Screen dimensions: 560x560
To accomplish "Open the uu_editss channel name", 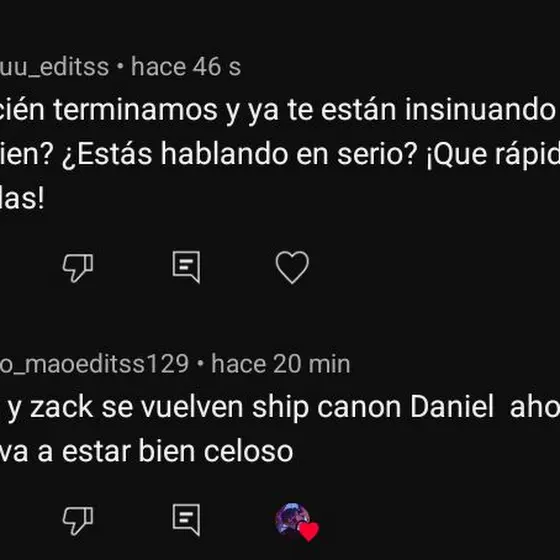I will pyautogui.click(x=54, y=67).
